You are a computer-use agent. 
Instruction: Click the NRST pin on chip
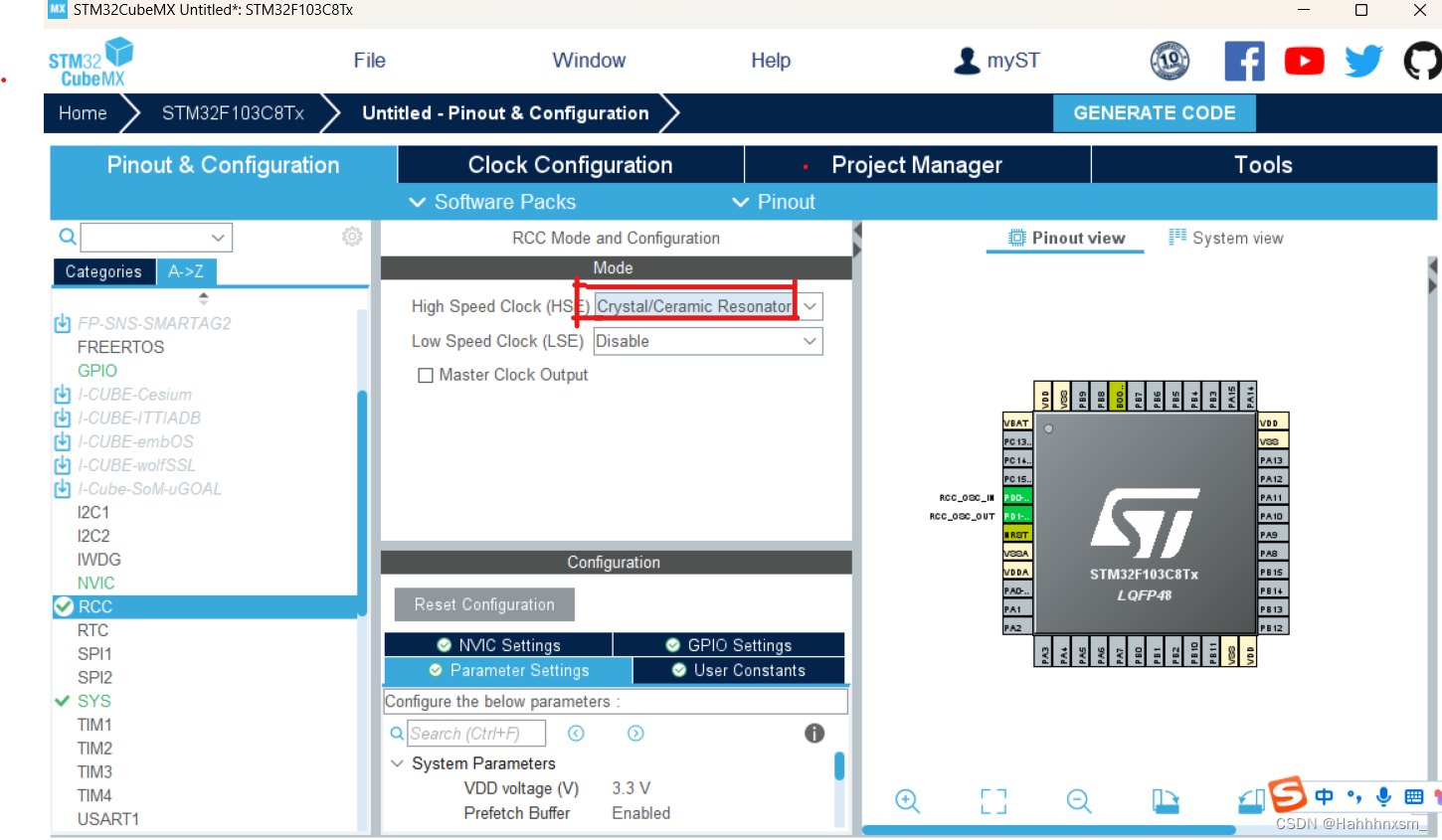pyautogui.click(x=1017, y=535)
